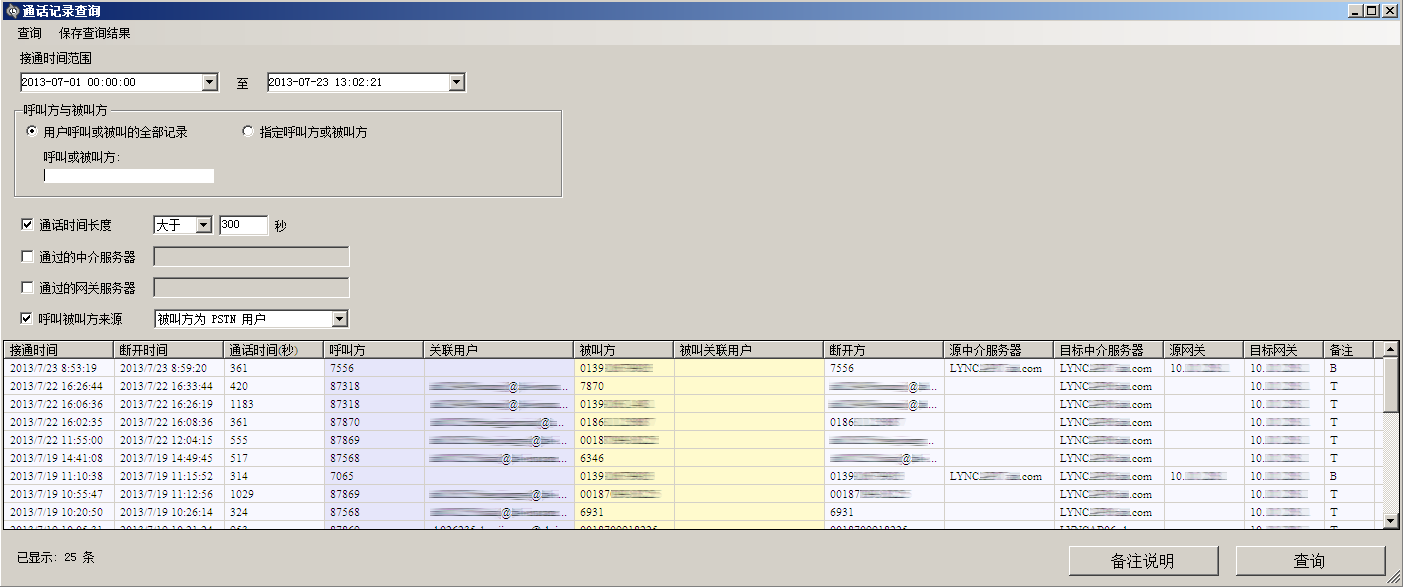Enable the 通过的网关服务器 checkbox
This screenshot has height=587, width=1403.
pyautogui.click(x=27, y=288)
